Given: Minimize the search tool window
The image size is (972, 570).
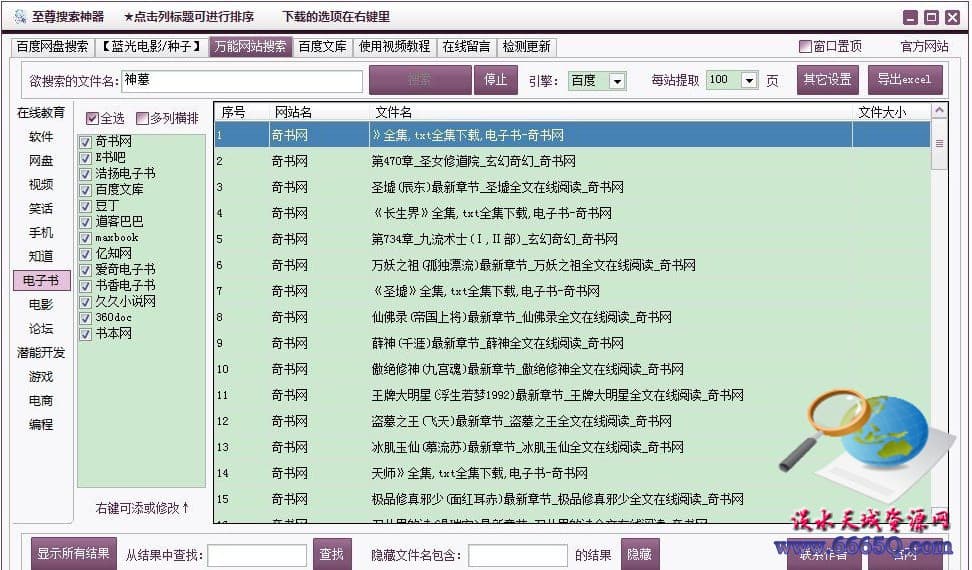Looking at the screenshot, I should (910, 17).
